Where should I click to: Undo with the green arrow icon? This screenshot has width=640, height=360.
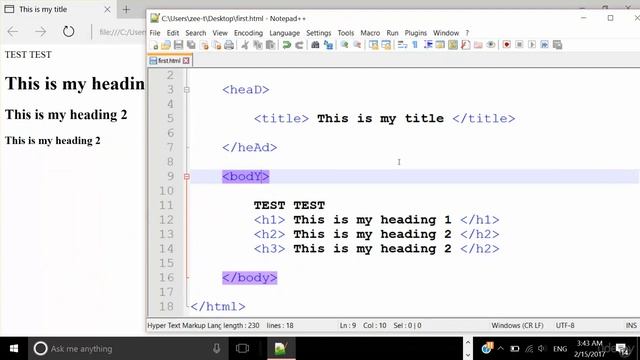(x=287, y=45)
